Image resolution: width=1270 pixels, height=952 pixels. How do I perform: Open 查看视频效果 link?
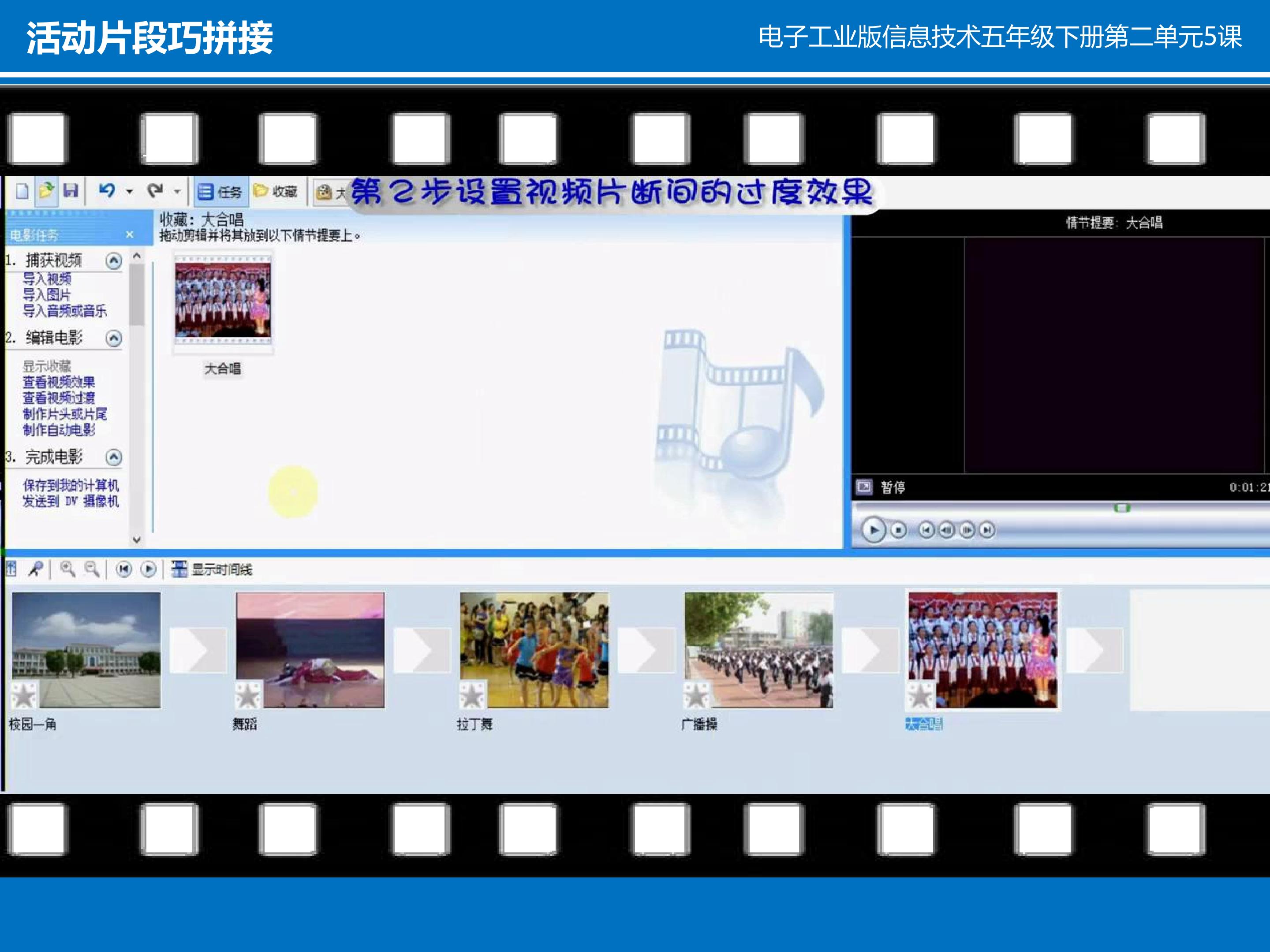tap(59, 382)
